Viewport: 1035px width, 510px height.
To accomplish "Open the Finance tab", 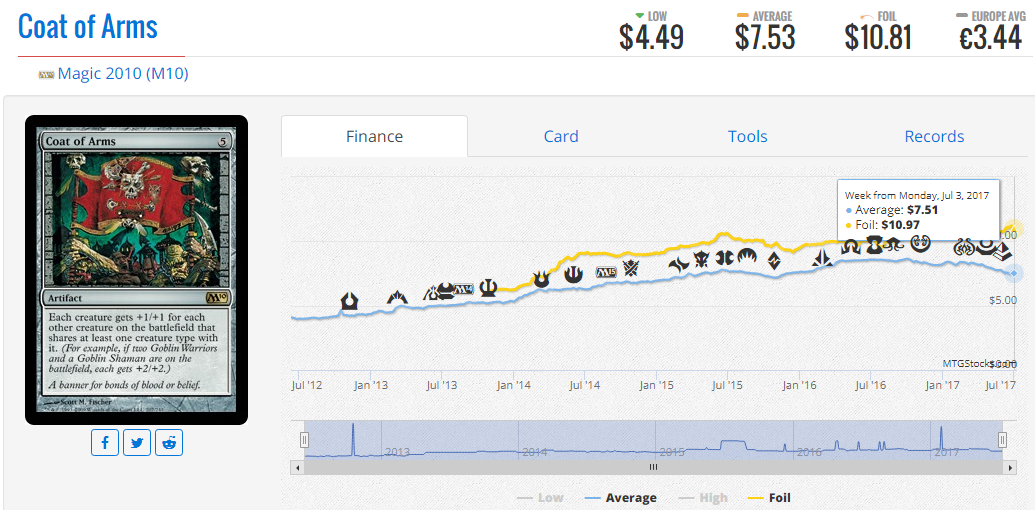I will (x=374, y=137).
